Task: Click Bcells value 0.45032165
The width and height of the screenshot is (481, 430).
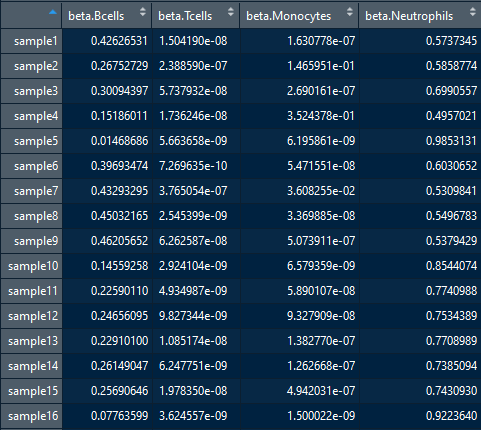Action: 119,216
